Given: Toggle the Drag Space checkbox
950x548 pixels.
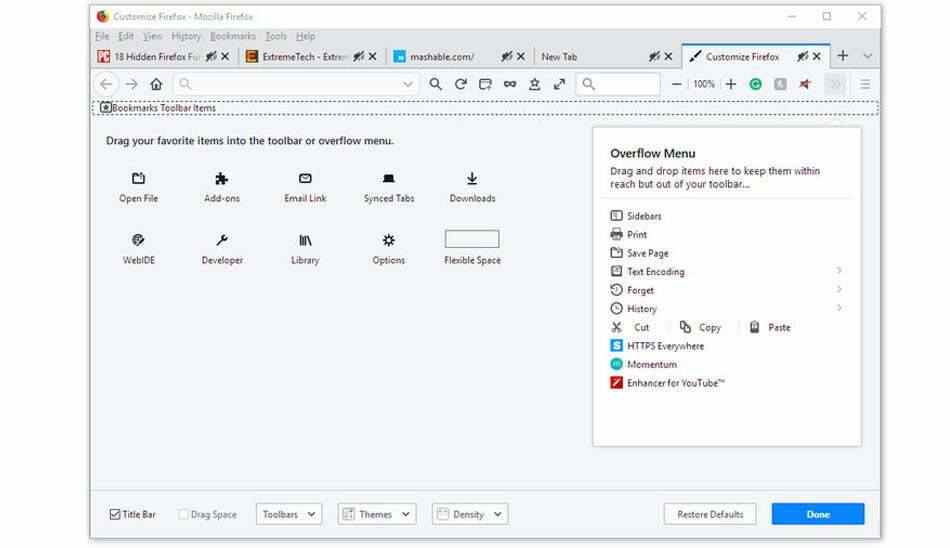Looking at the screenshot, I should 183,514.
